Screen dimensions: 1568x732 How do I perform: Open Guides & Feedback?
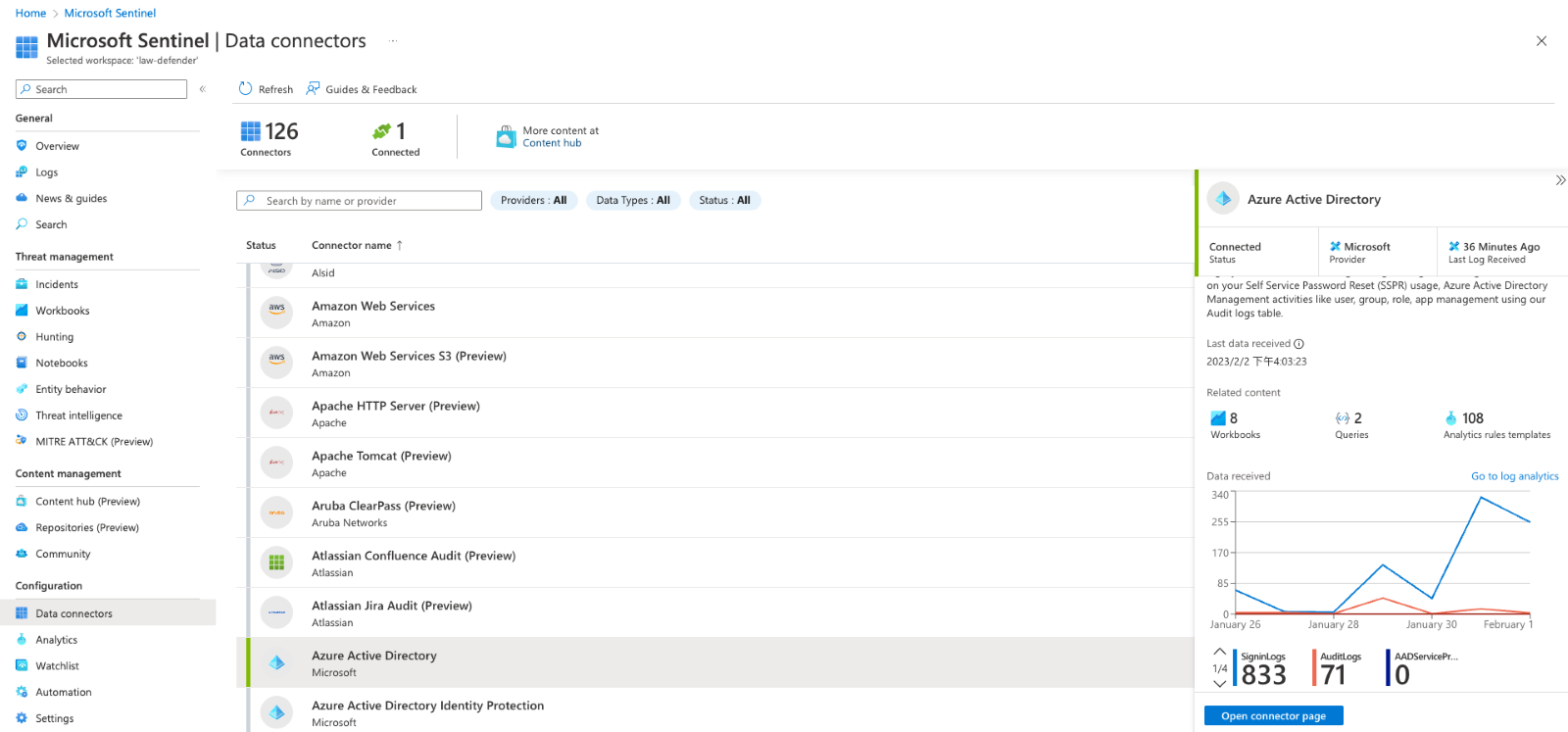coord(361,89)
